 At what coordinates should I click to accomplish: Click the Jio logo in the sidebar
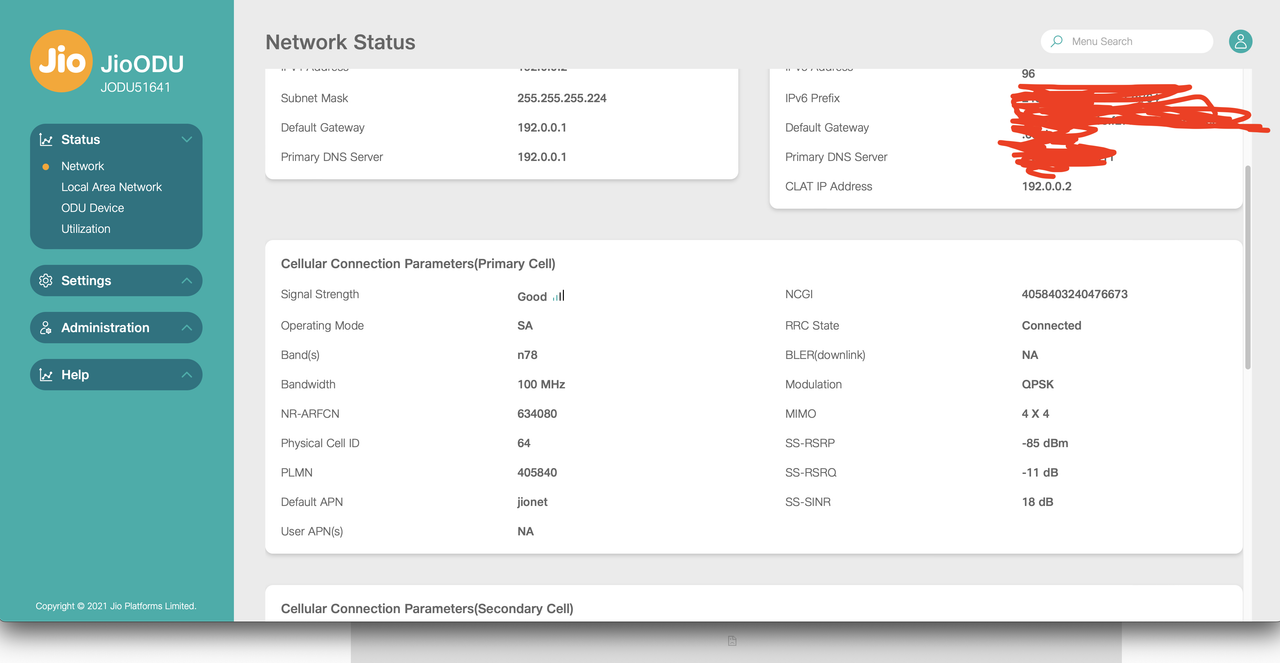click(x=61, y=61)
